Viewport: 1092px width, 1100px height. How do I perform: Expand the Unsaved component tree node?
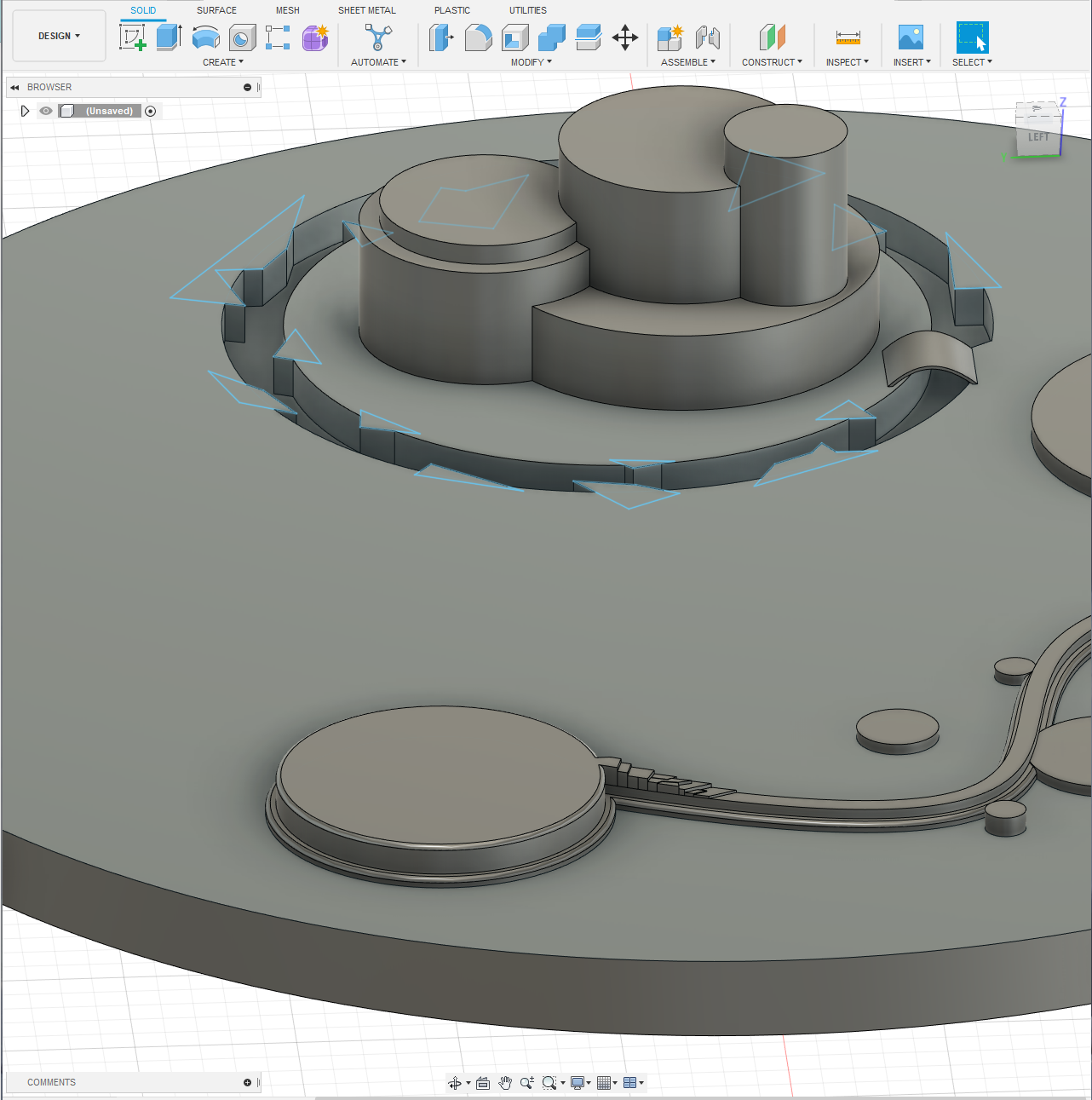25,111
